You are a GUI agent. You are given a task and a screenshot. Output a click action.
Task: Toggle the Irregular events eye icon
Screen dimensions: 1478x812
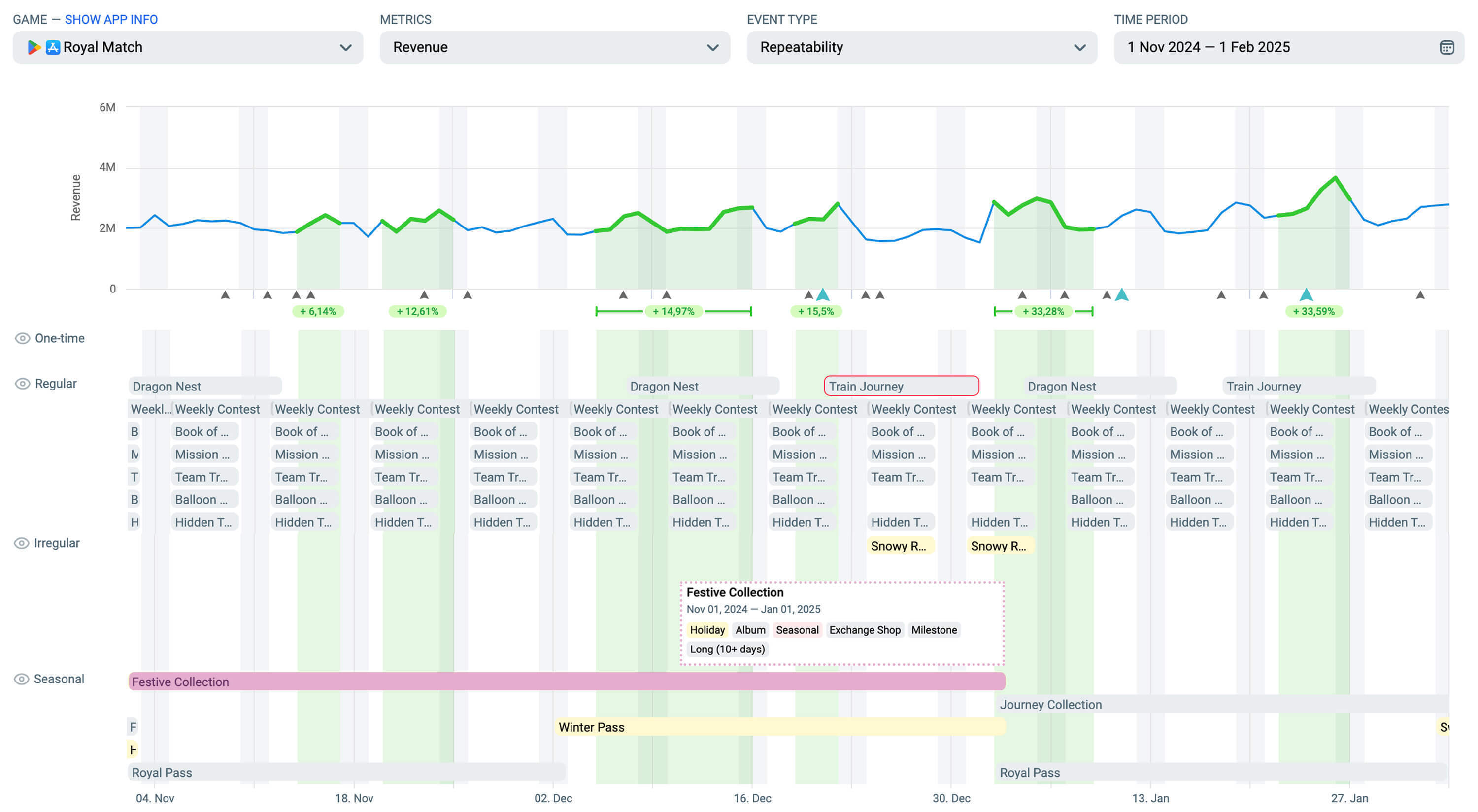click(22, 543)
